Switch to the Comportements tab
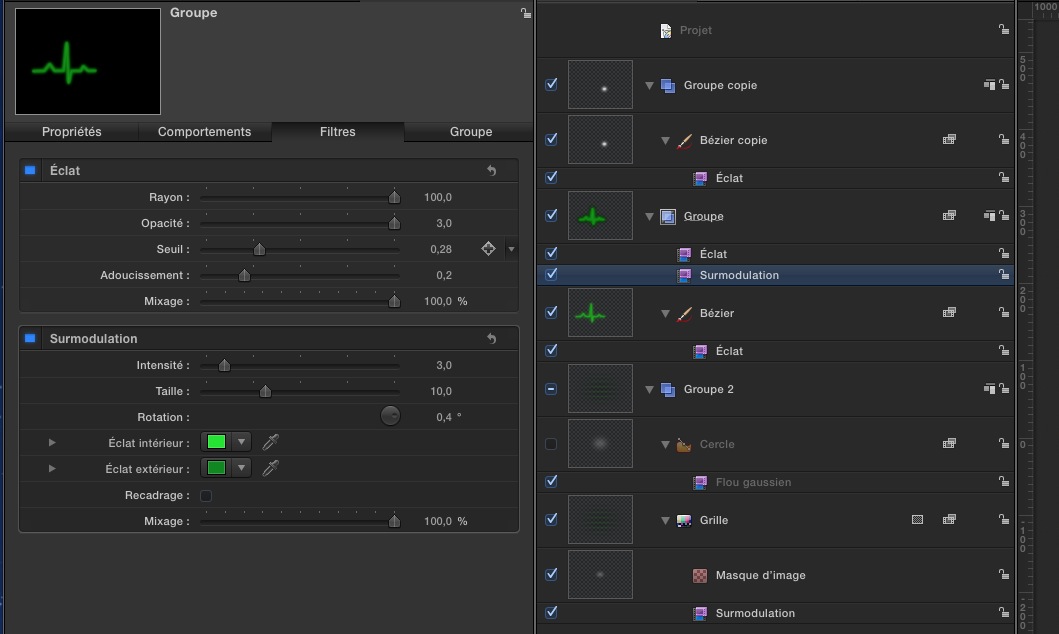Image resolution: width=1059 pixels, height=634 pixels. pyautogui.click(x=204, y=132)
